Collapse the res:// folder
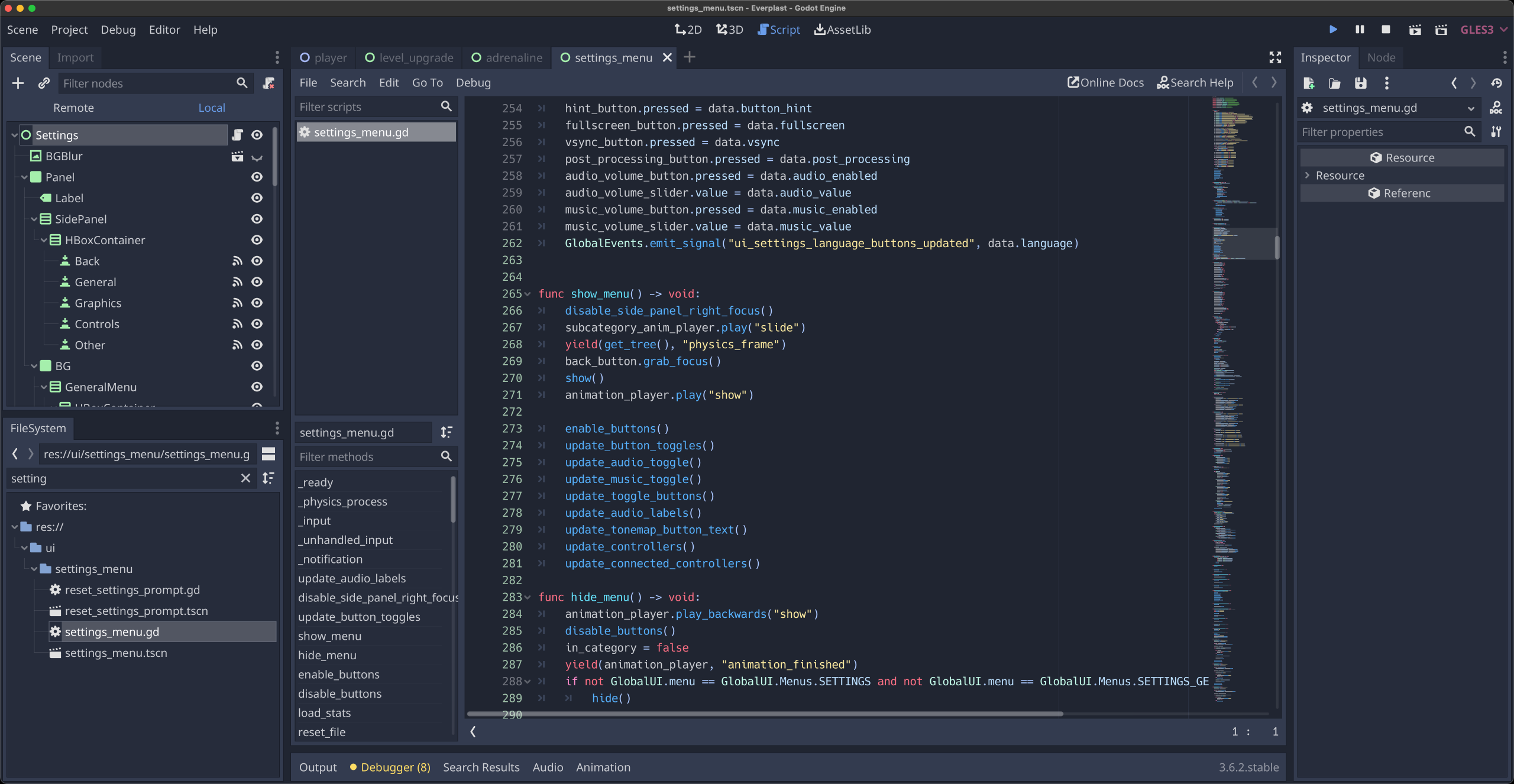1514x784 pixels. click(14, 527)
